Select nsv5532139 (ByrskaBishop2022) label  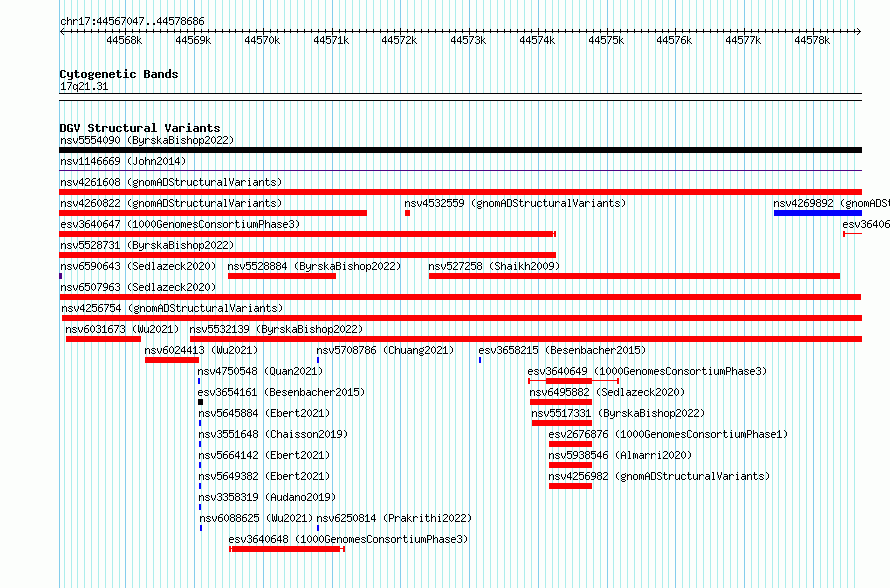276,329
